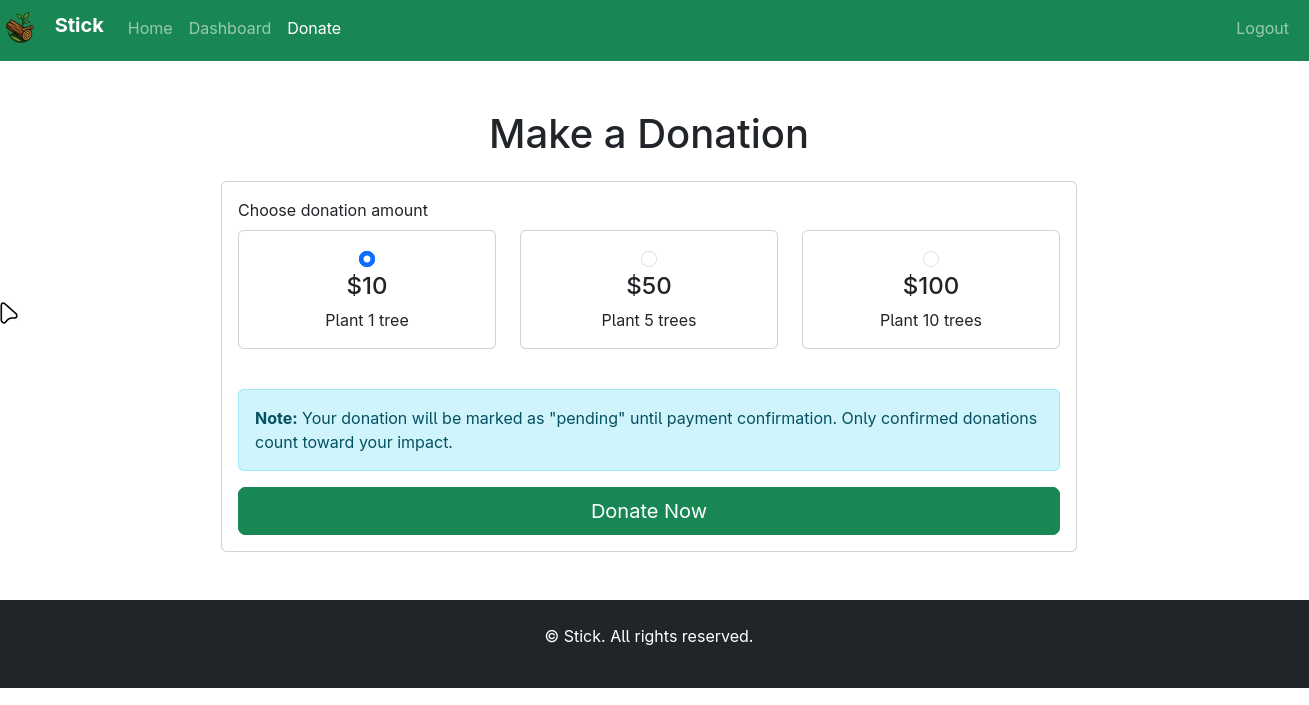Click the Stick log logo icon
This screenshot has width=1309, height=705.
point(20,28)
